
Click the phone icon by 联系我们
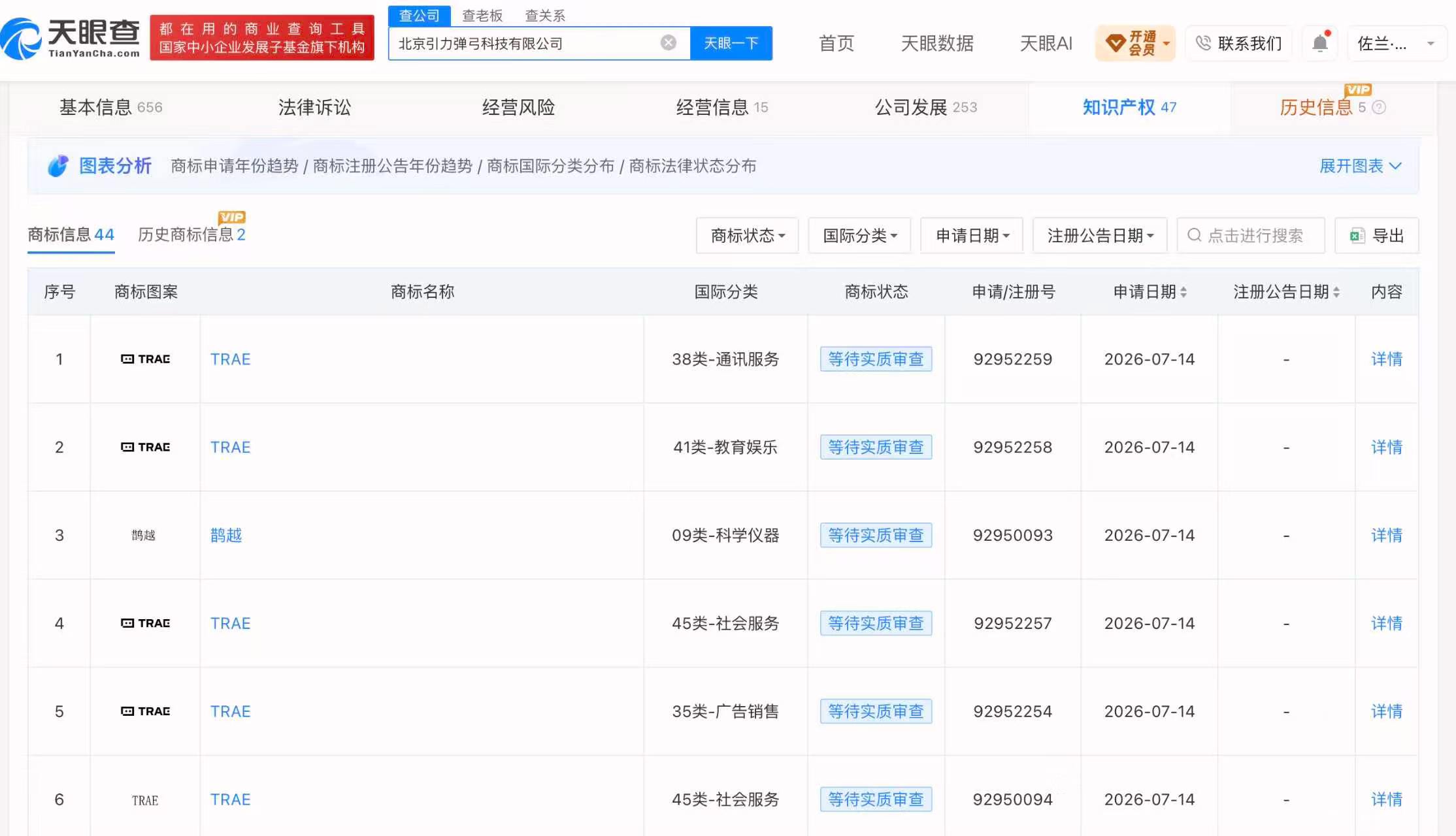[1203, 43]
